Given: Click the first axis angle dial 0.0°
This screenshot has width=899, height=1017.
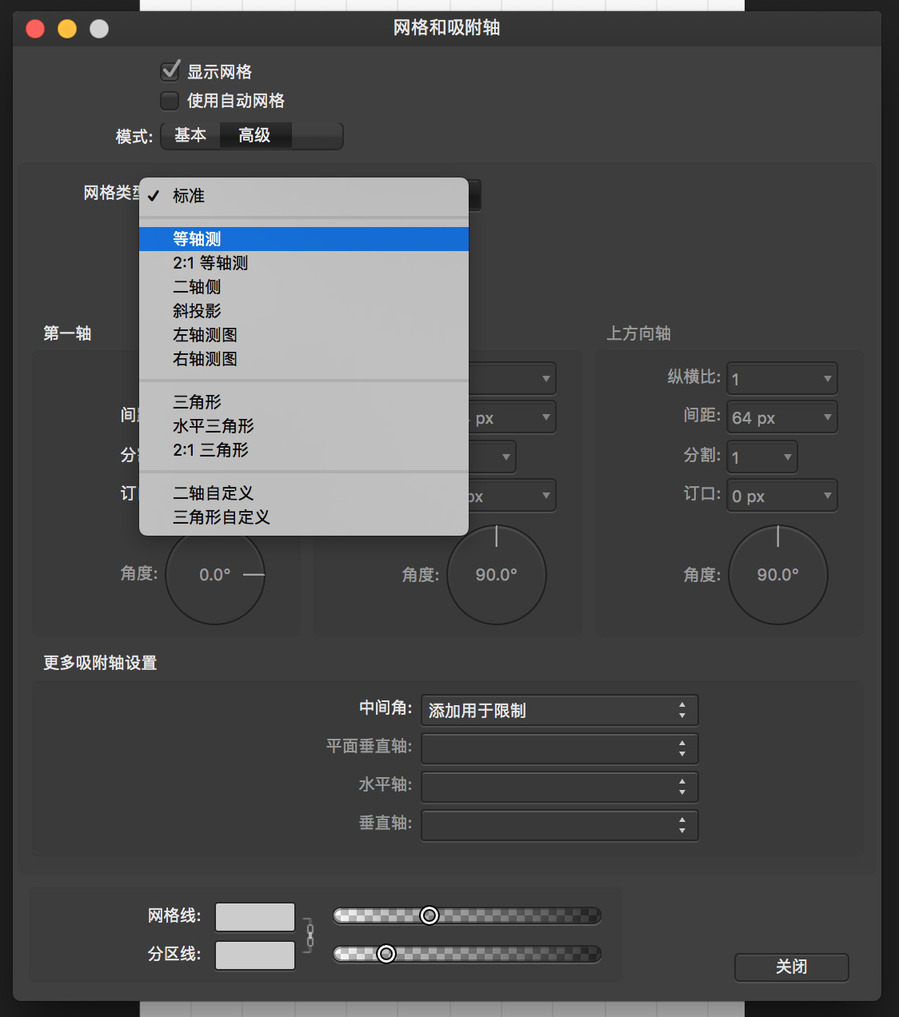Looking at the screenshot, I should click(x=215, y=575).
